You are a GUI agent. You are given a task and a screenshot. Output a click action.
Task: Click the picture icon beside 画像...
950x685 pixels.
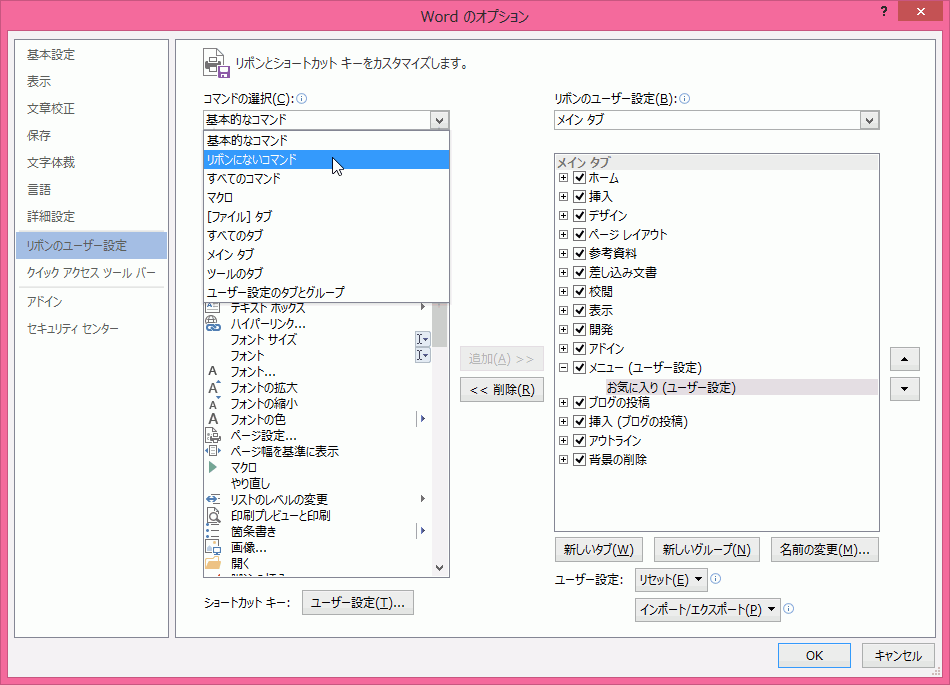click(x=213, y=548)
